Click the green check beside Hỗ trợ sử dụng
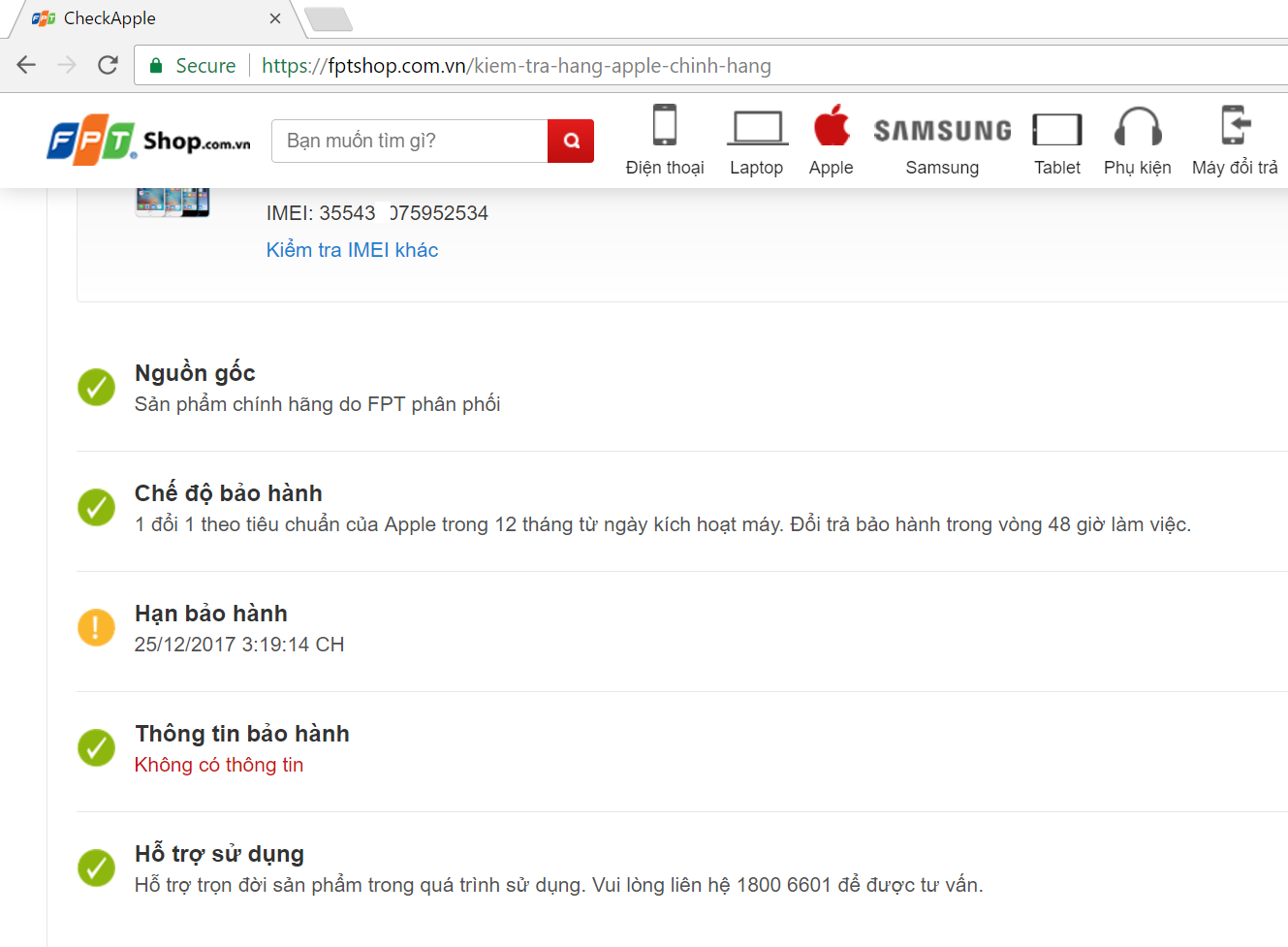Viewport: 1288px width, 947px height. [96, 868]
